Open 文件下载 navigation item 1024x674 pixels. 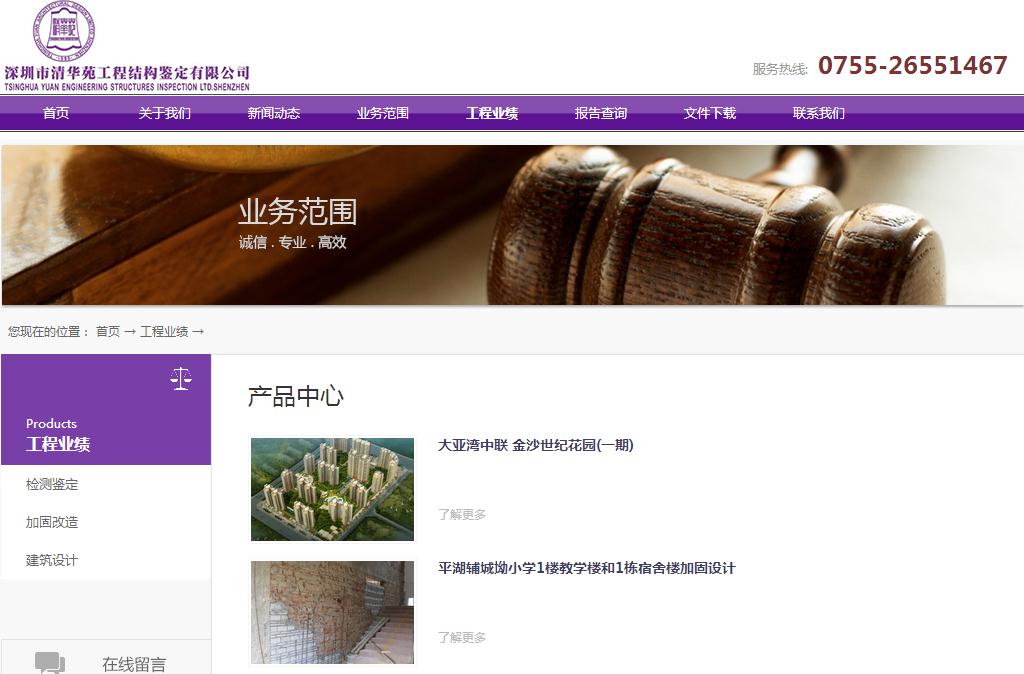710,113
